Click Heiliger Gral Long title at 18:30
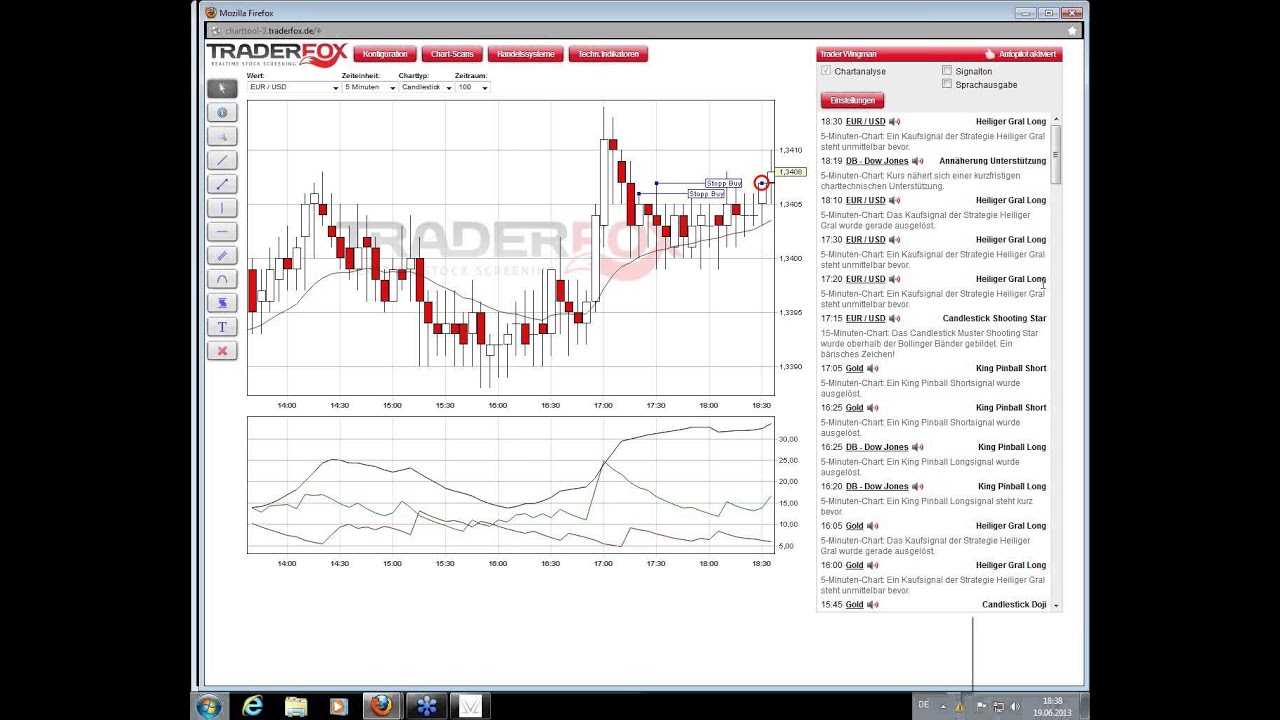The image size is (1280, 720). pyautogui.click(x=1011, y=122)
